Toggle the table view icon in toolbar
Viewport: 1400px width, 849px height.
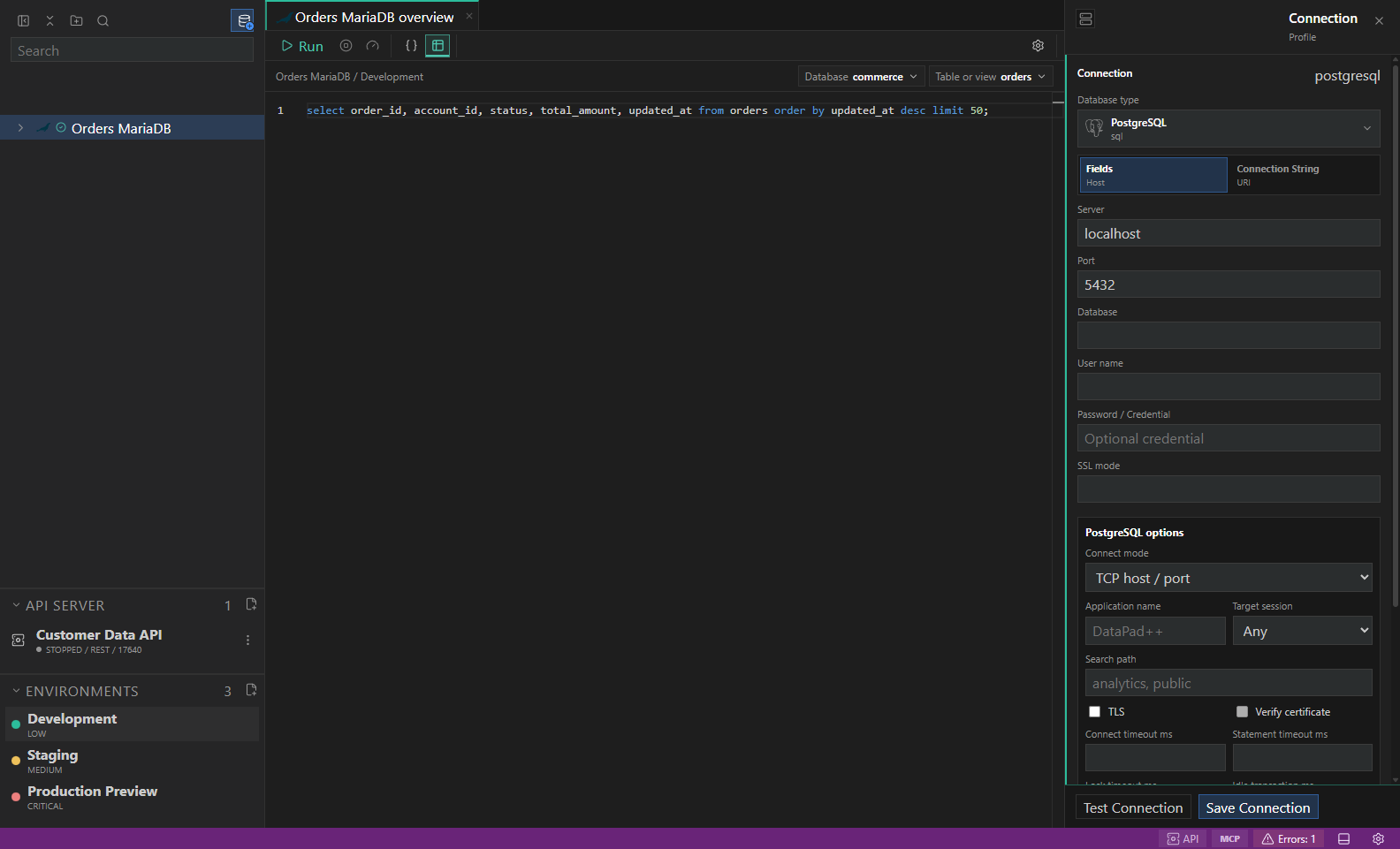click(x=437, y=46)
